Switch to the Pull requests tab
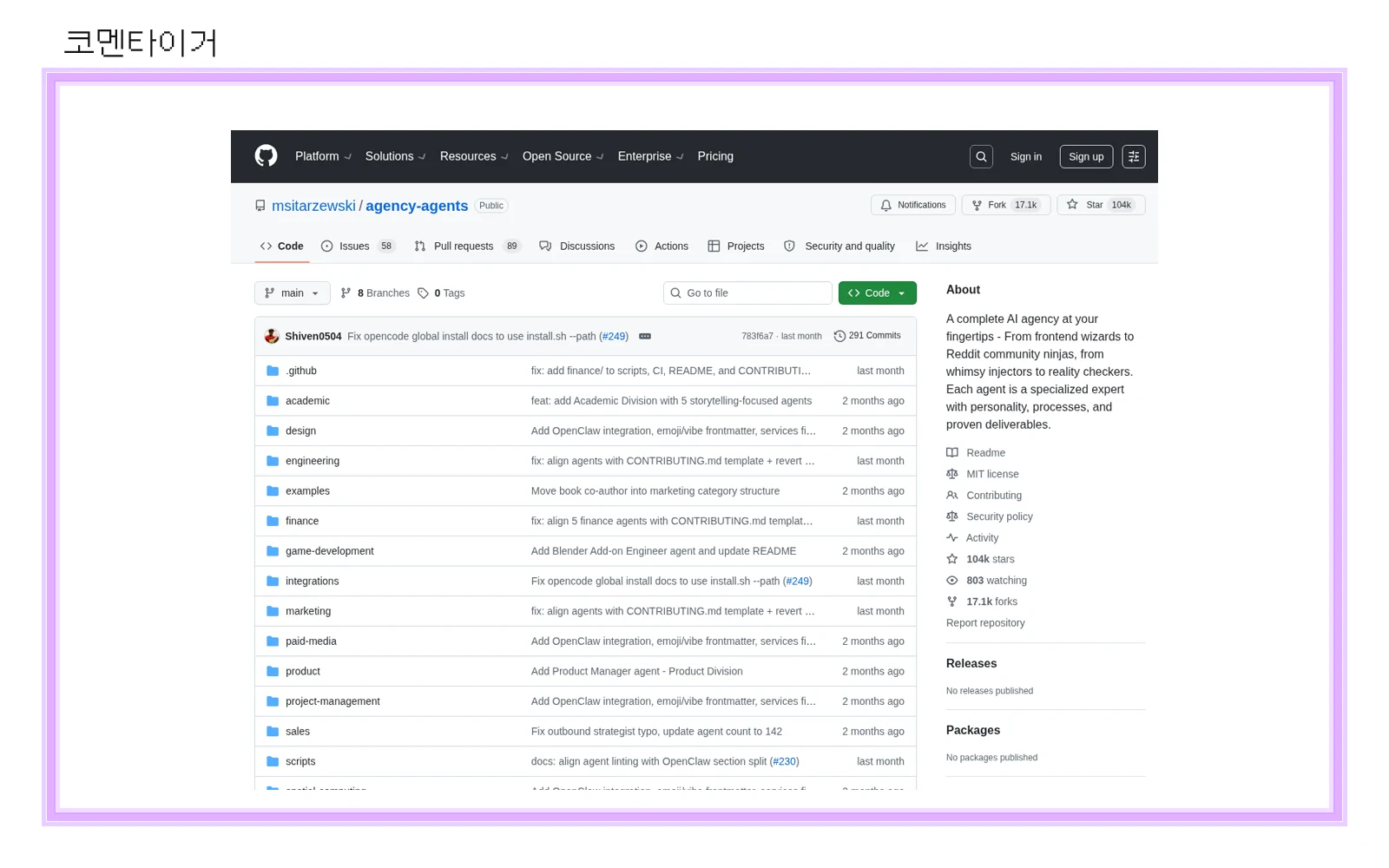The height and width of the screenshot is (868, 1389). (x=467, y=247)
